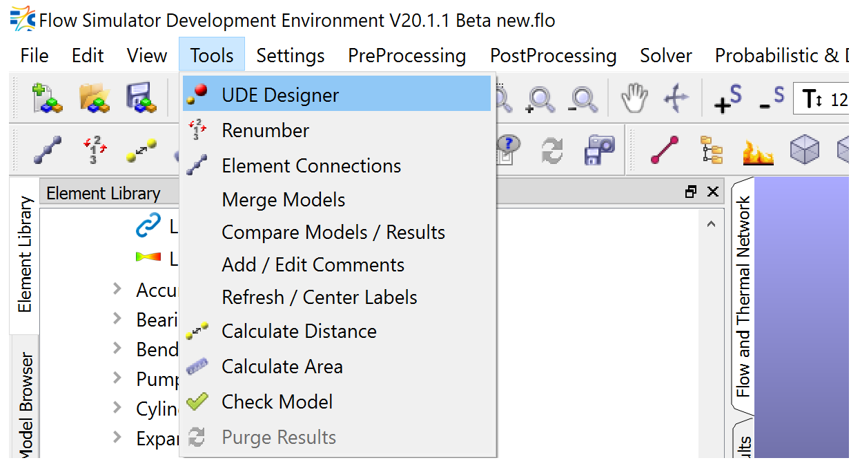Screen dimensions: 862x470
Task: Open Flow and Thermal Network tab
Action: 743,295
